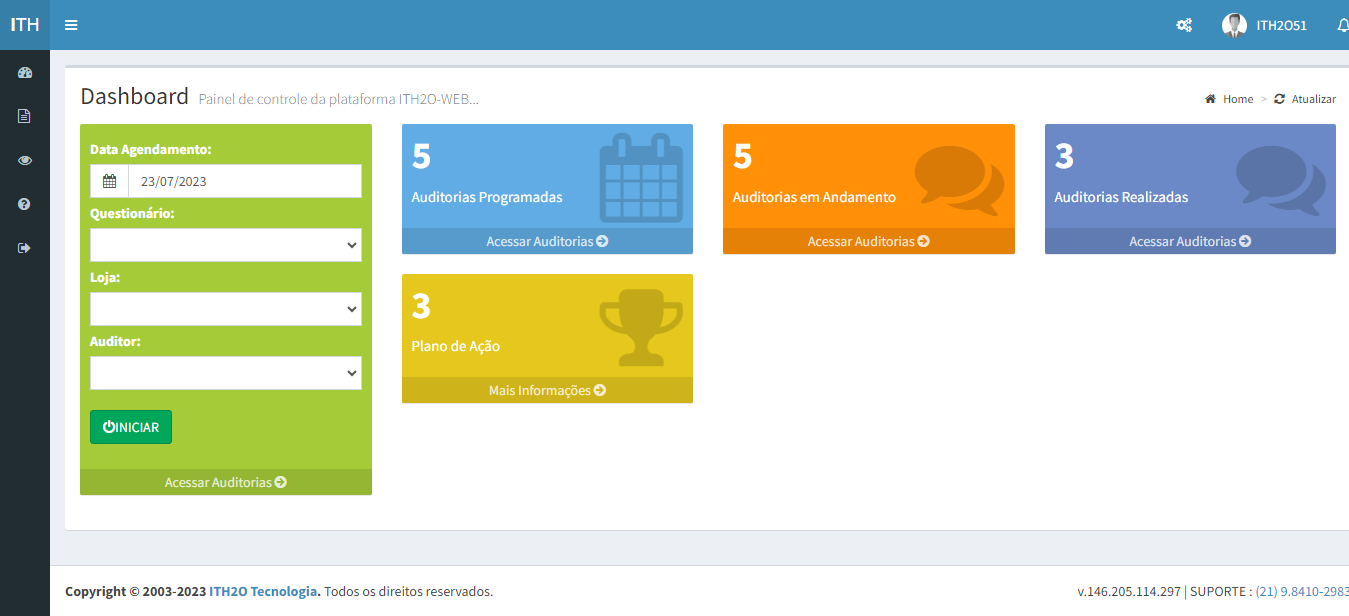Expand the Auditor dropdown
The height and width of the screenshot is (616, 1349).
225,373
